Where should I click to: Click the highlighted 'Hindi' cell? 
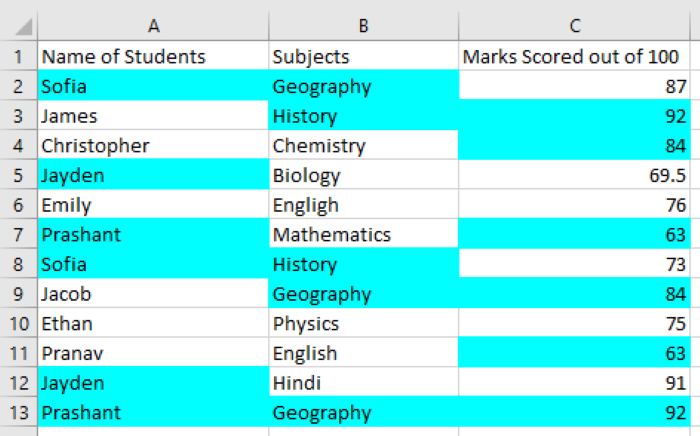point(363,383)
